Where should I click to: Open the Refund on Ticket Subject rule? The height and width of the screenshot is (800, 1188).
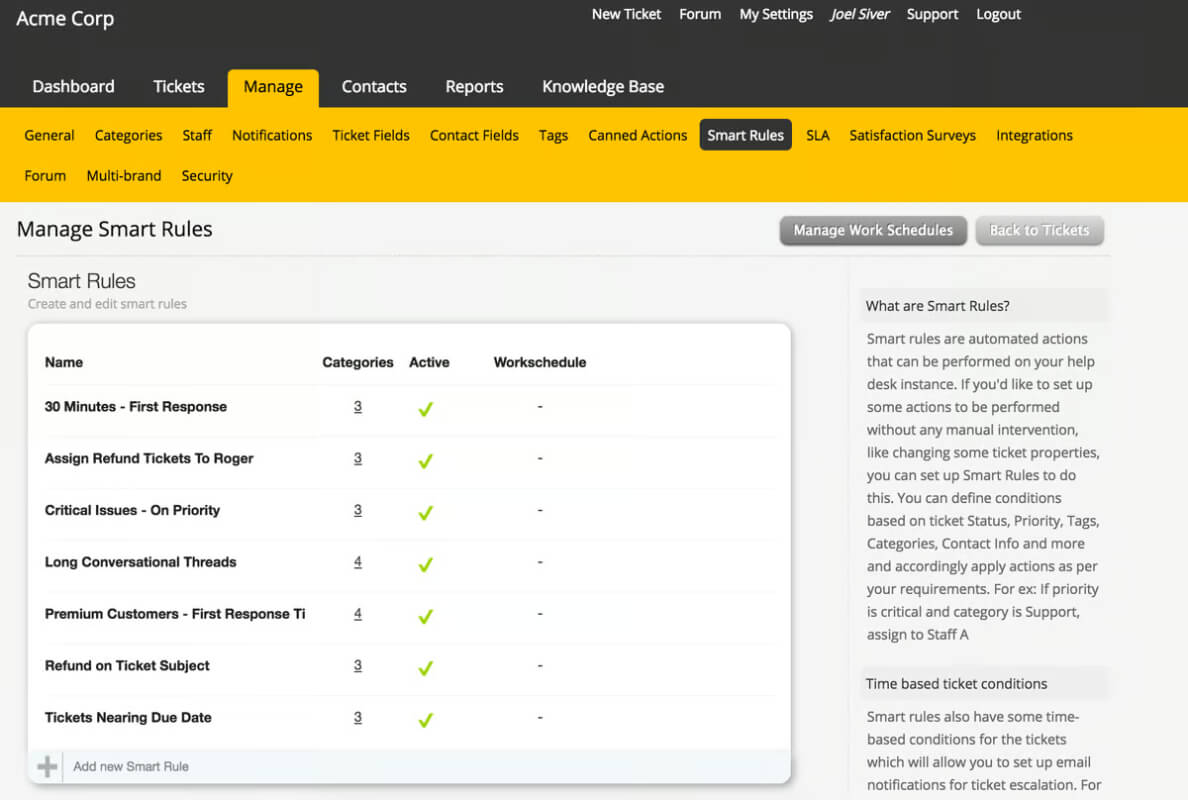point(127,665)
